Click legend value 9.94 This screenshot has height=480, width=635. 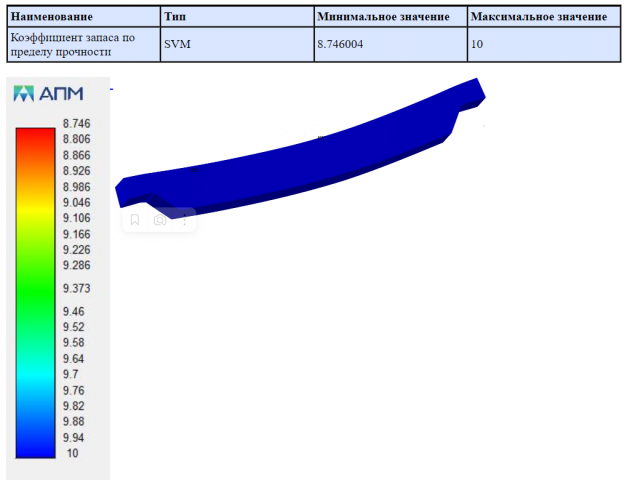pos(74,438)
